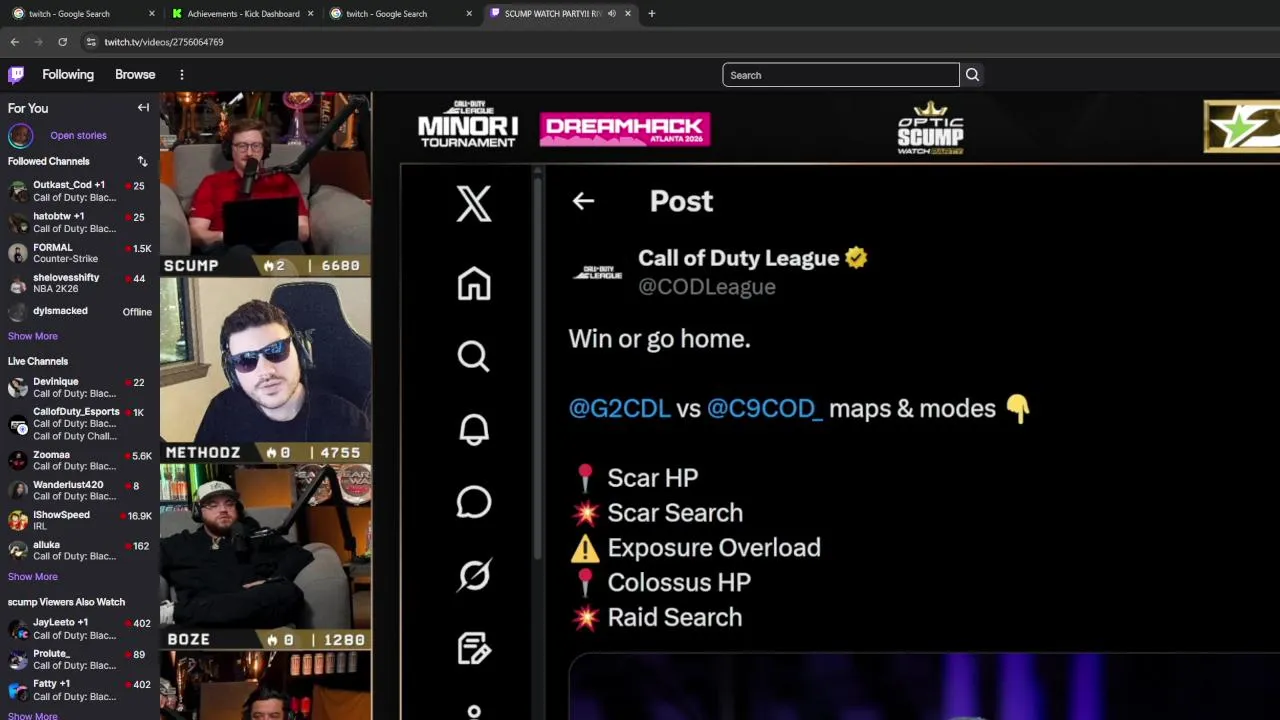The image size is (1280, 720).
Task: Click the back arrow beside Post
Action: click(583, 201)
